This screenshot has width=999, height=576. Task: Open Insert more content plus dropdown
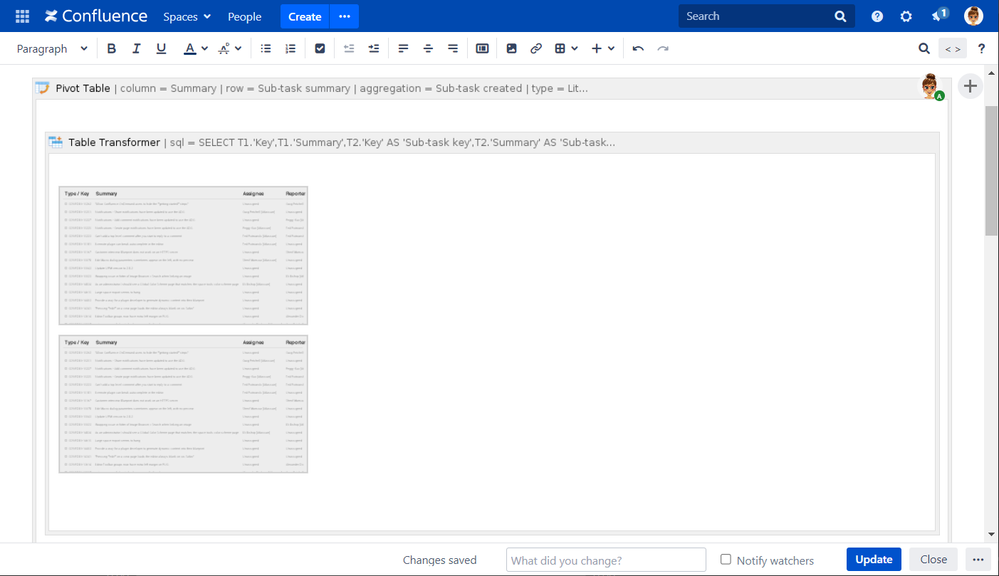tap(602, 48)
